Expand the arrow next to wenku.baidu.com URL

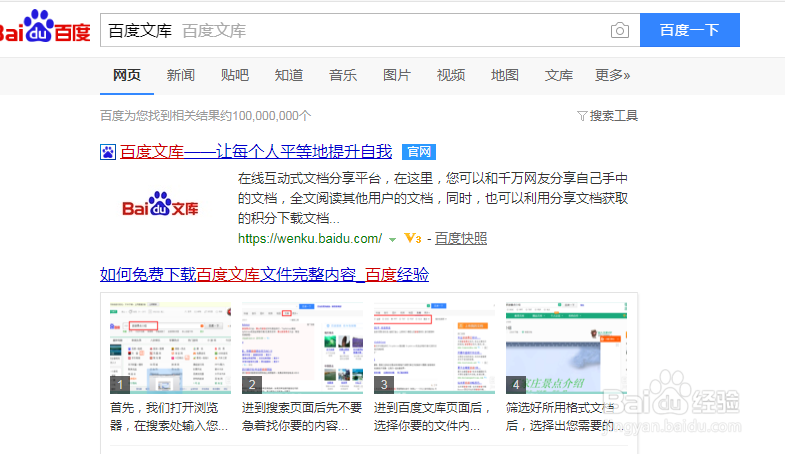392,240
